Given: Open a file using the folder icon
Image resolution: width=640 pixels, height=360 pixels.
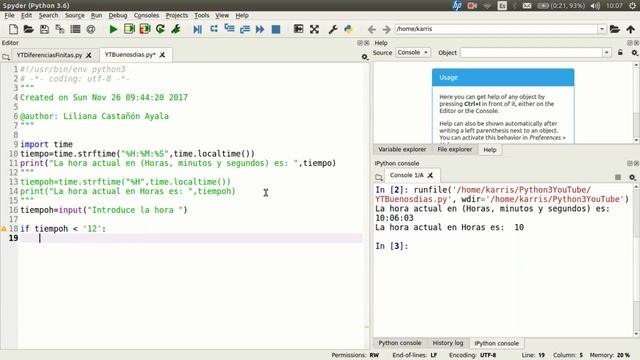Looking at the screenshot, I should point(28,29).
